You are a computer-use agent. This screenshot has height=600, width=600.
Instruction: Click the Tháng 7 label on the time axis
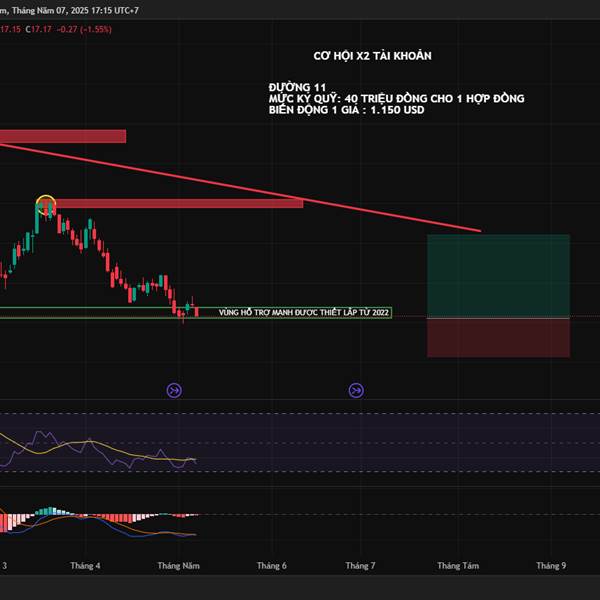point(360,565)
